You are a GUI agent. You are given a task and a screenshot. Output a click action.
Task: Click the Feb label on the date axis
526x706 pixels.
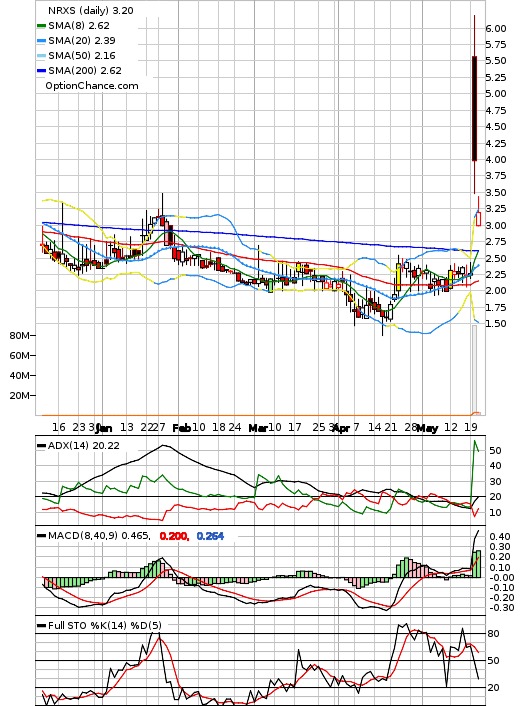pyautogui.click(x=181, y=428)
